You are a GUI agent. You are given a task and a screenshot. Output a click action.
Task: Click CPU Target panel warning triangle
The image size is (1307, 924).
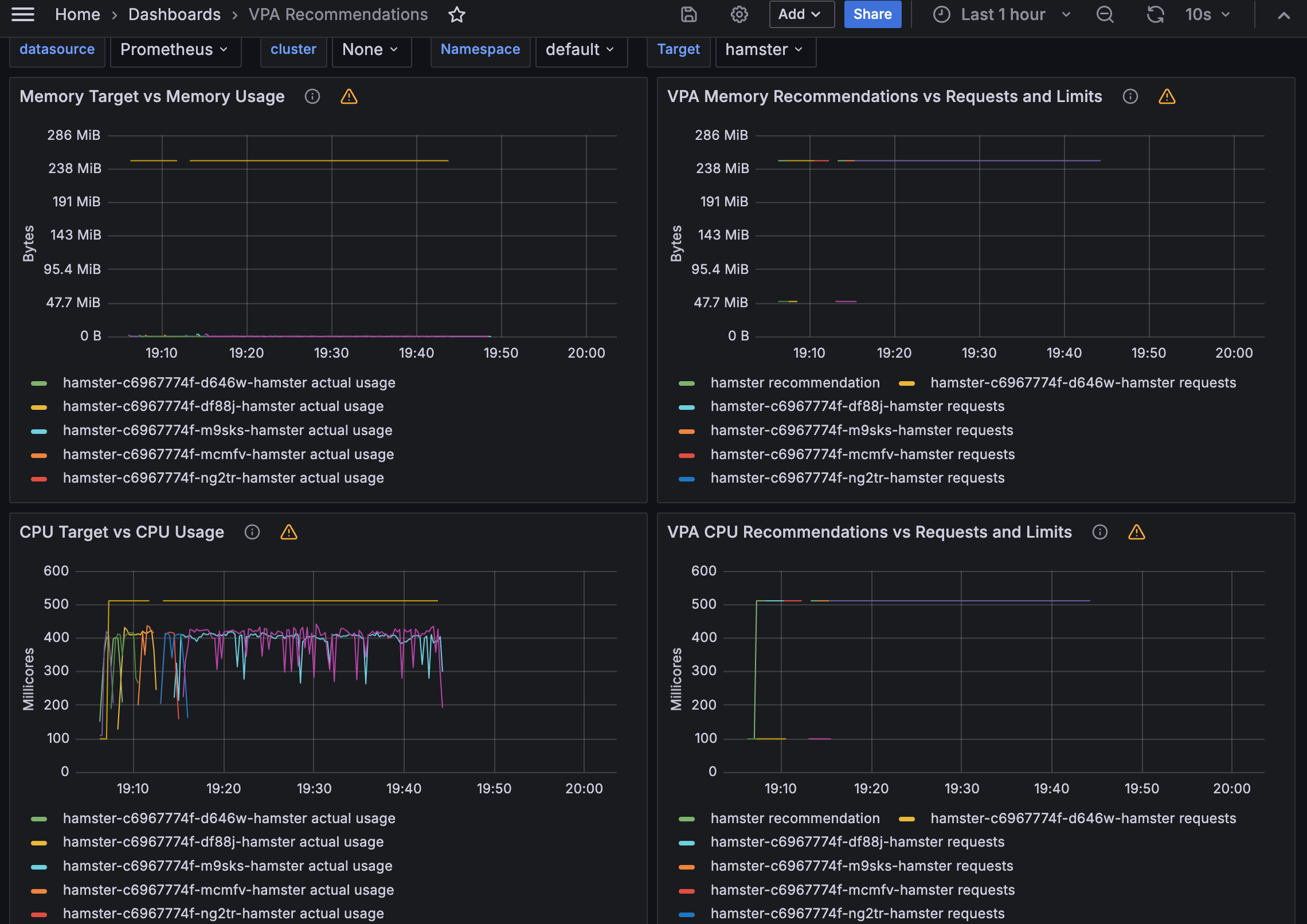[289, 532]
